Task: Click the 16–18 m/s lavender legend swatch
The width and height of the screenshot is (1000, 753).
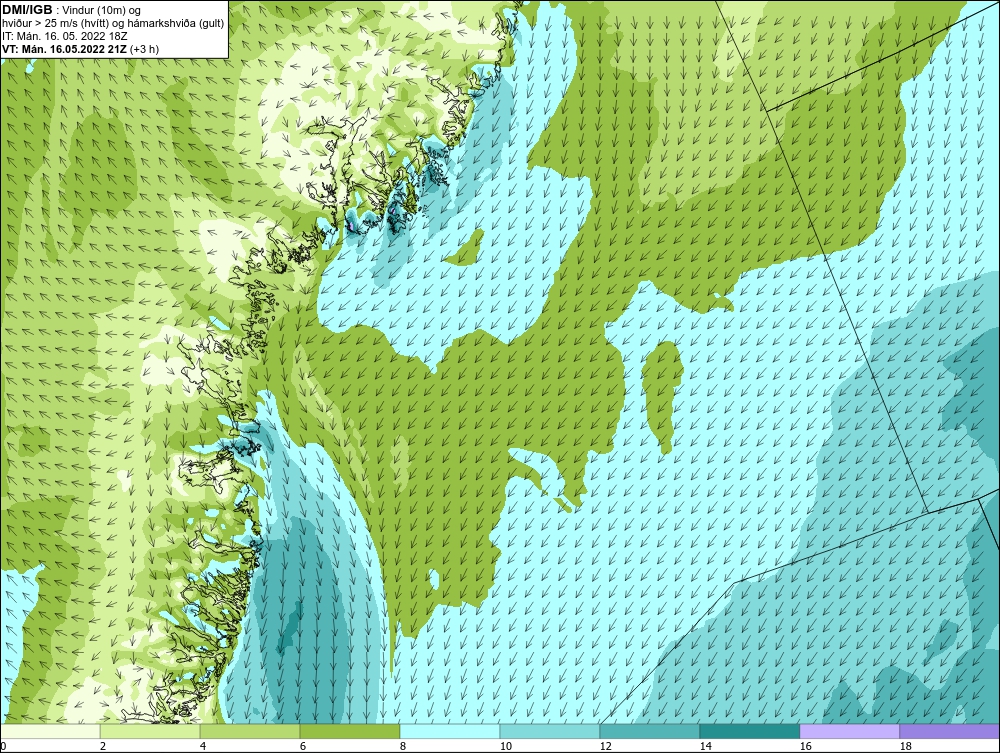Action: pyautogui.click(x=849, y=731)
